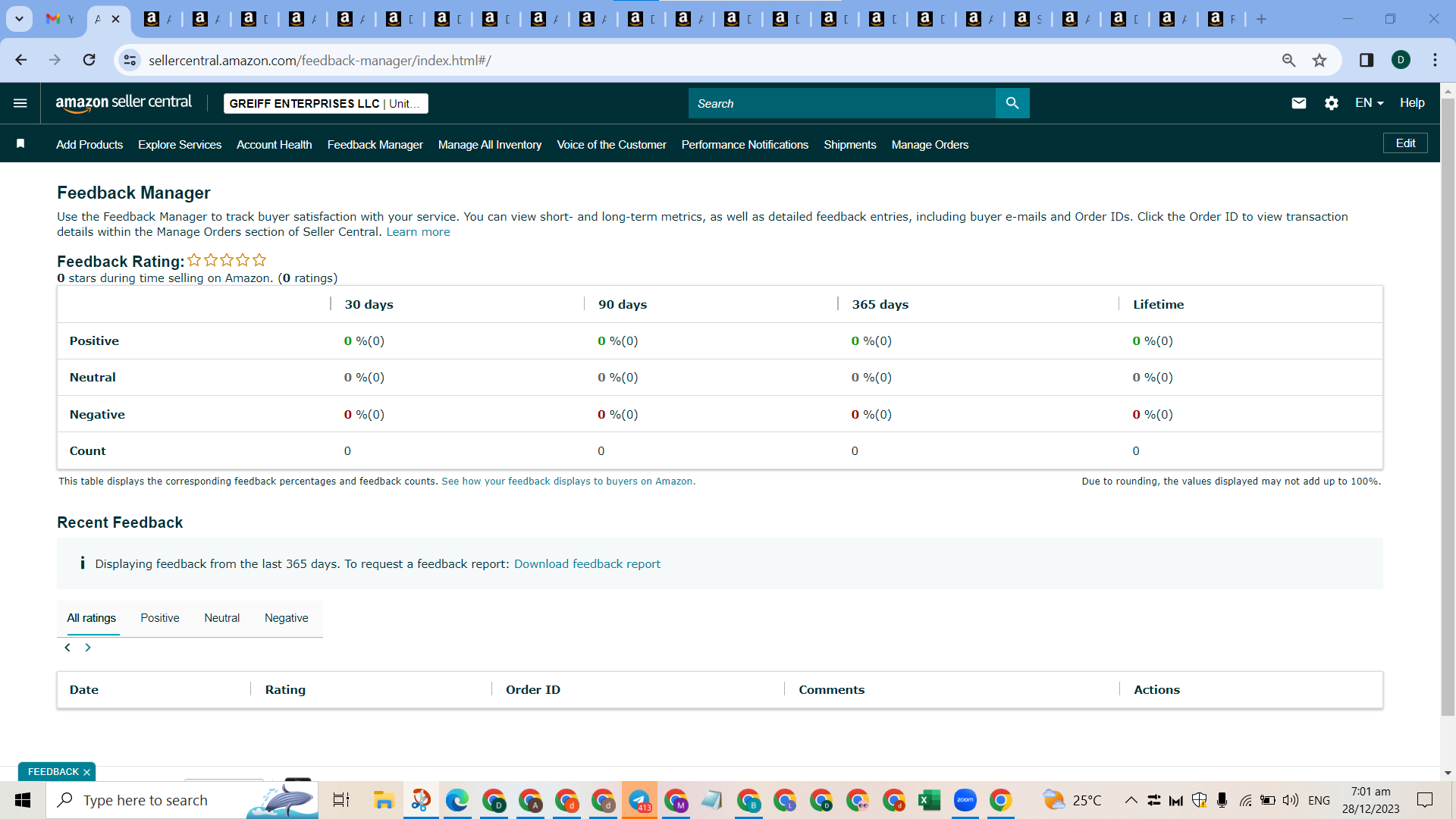Open a new browser tab
This screenshot has height=819, width=1456.
[x=1261, y=19]
